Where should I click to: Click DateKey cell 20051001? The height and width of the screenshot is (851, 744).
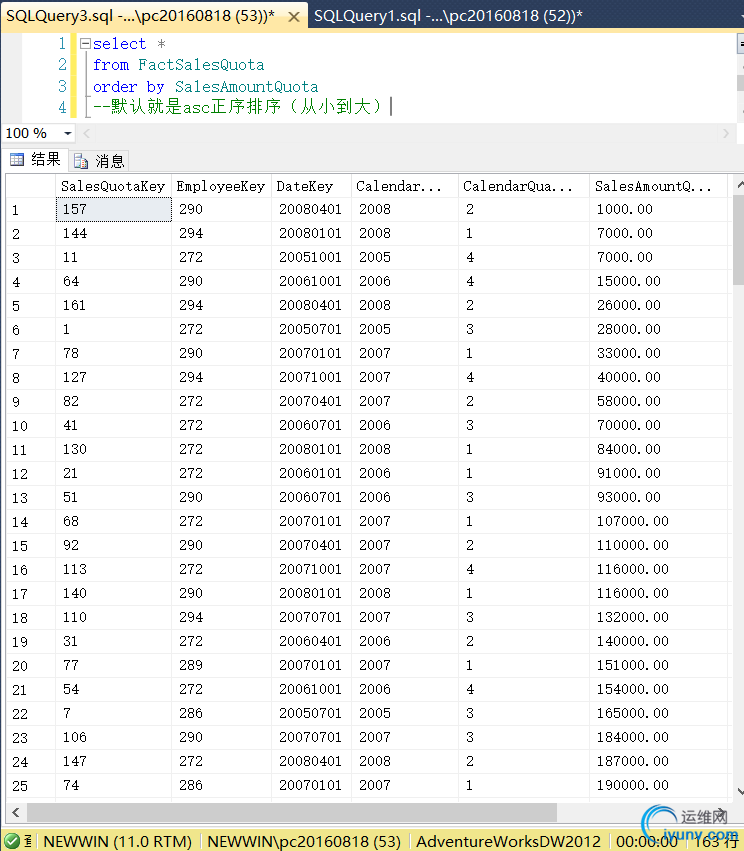(x=311, y=257)
